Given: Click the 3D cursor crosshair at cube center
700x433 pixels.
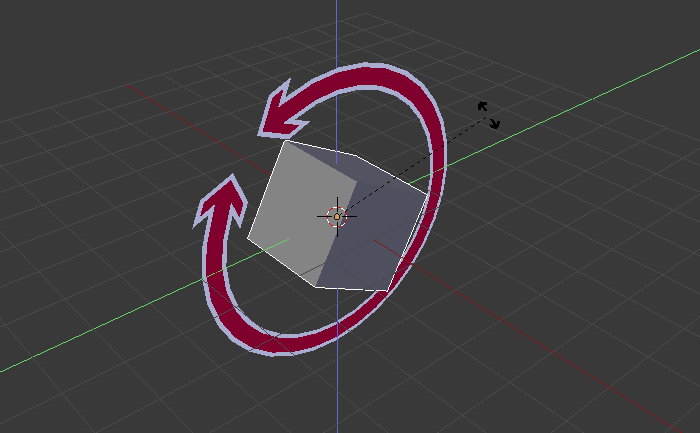Looking at the screenshot, I should pyautogui.click(x=337, y=216).
